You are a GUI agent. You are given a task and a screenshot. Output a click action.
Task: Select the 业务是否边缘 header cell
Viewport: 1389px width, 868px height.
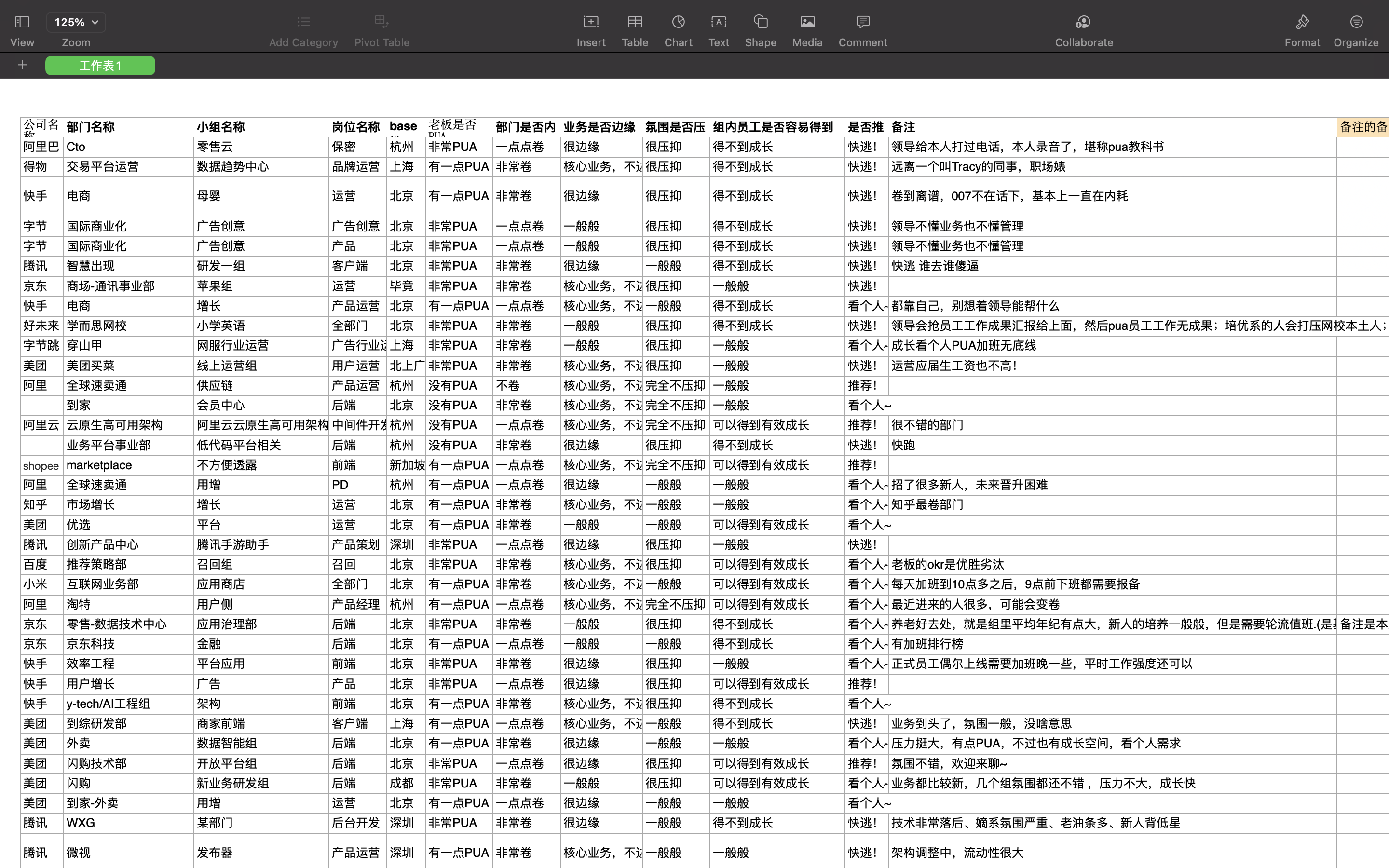click(601, 127)
